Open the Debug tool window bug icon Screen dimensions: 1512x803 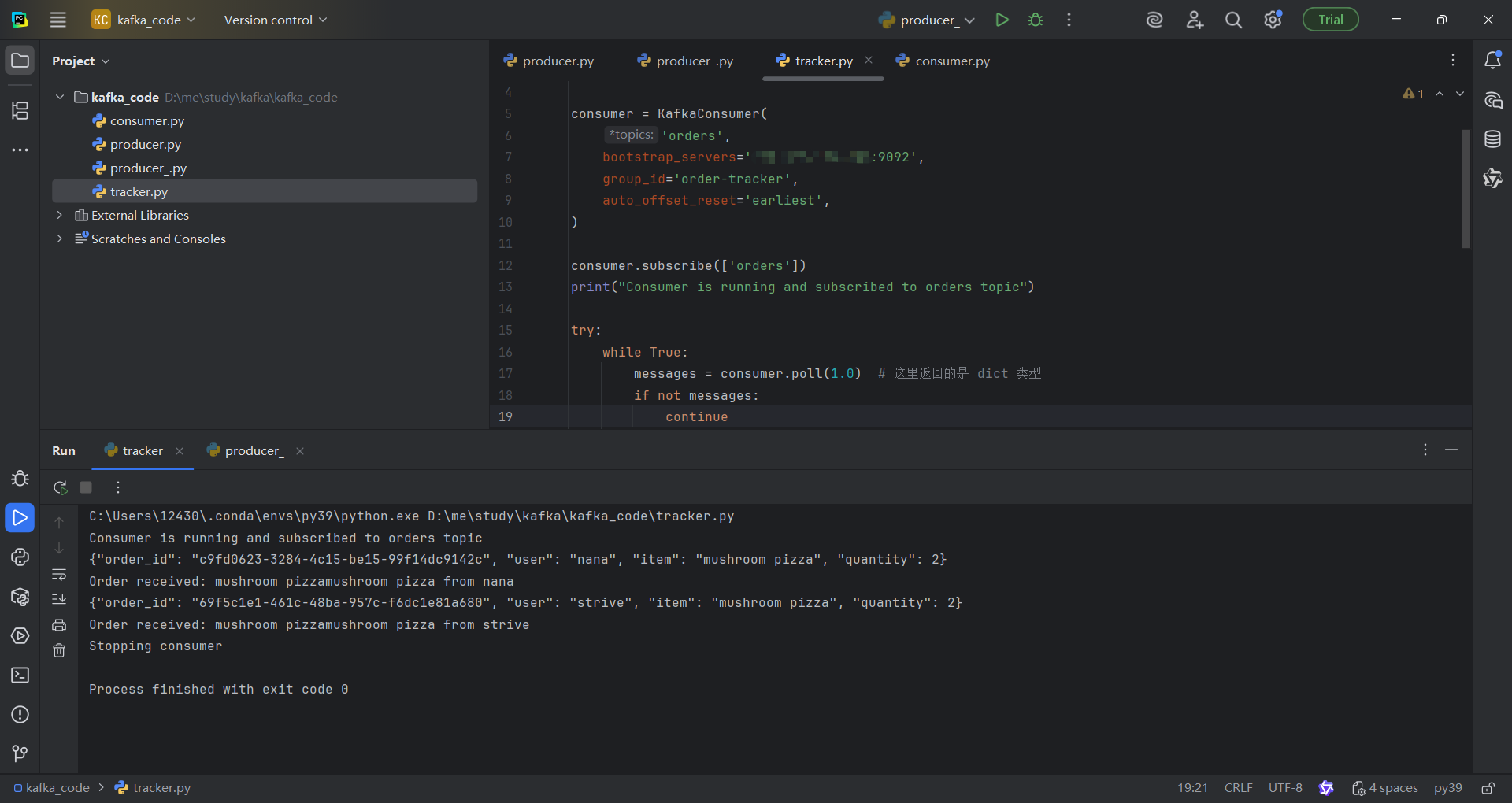pos(20,479)
